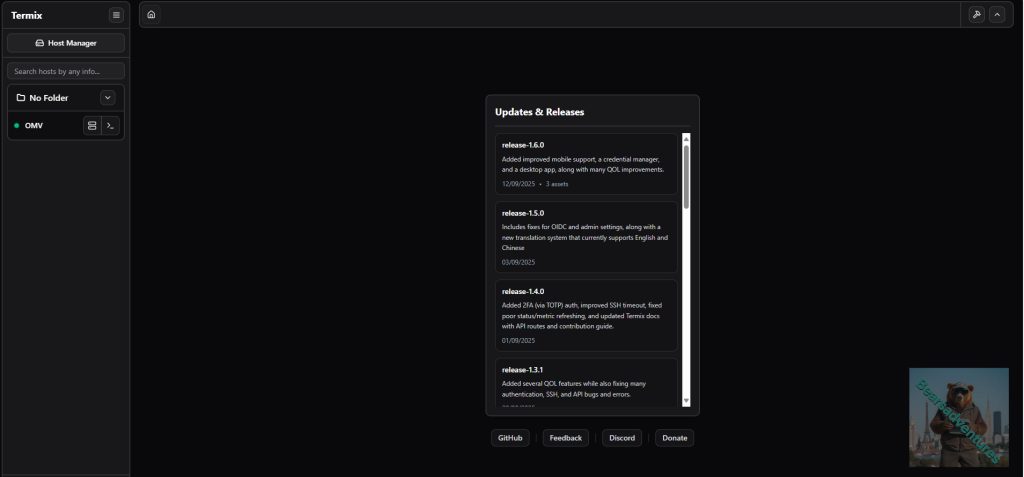Click the Home tab icon

click(x=151, y=15)
